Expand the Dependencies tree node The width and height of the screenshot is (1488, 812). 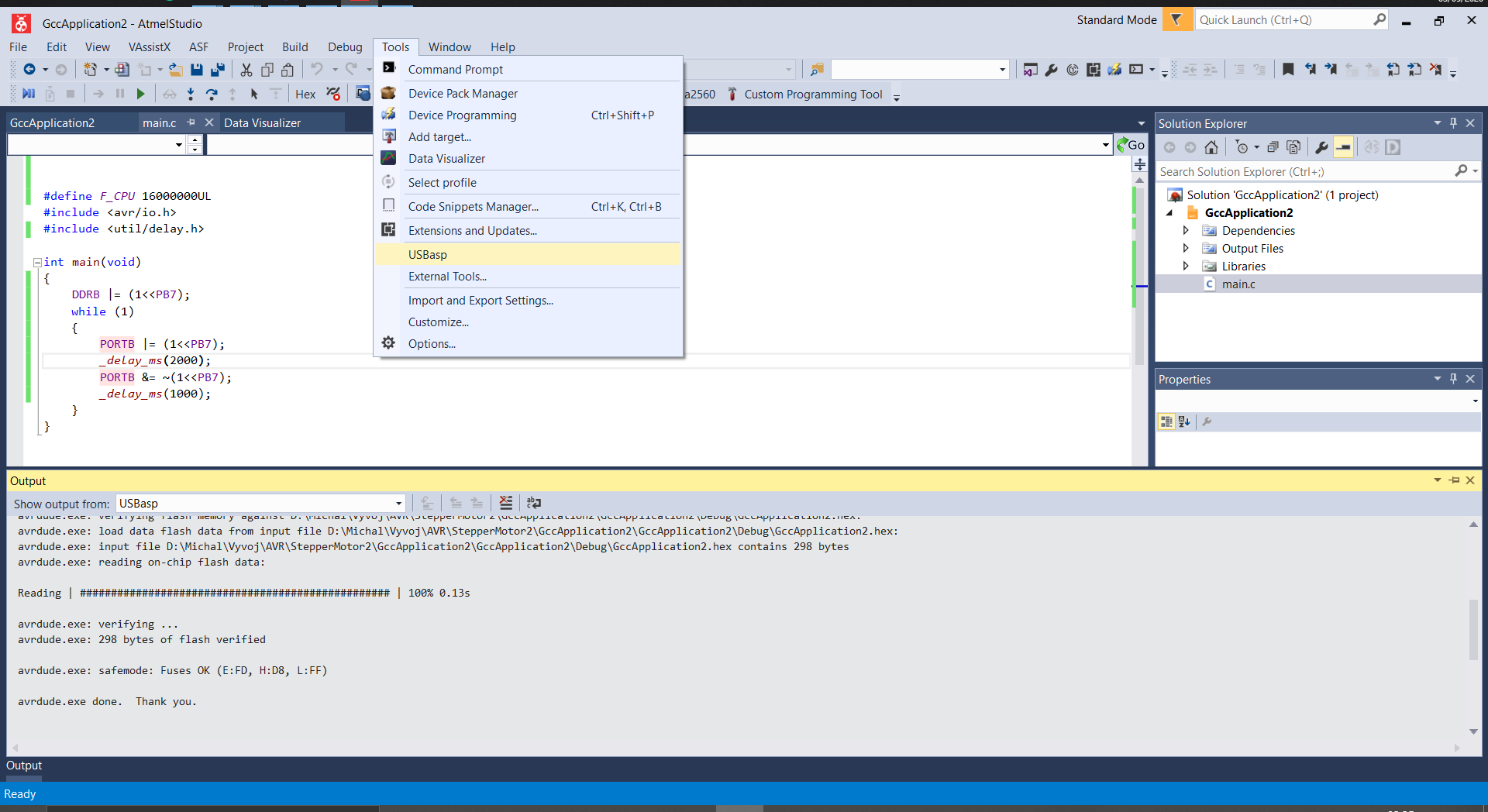click(1186, 230)
